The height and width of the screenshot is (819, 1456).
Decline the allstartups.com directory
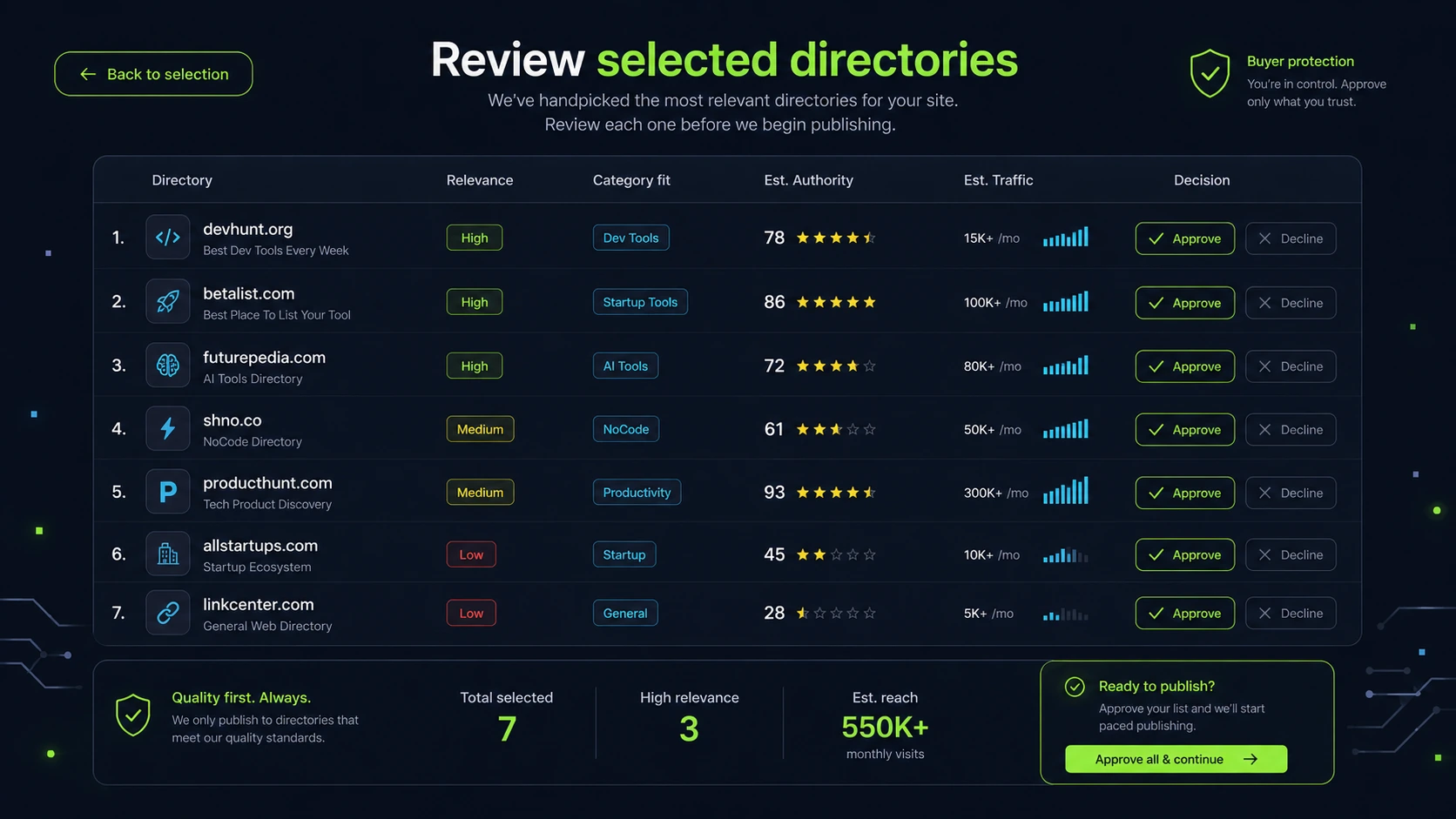tap(1291, 554)
